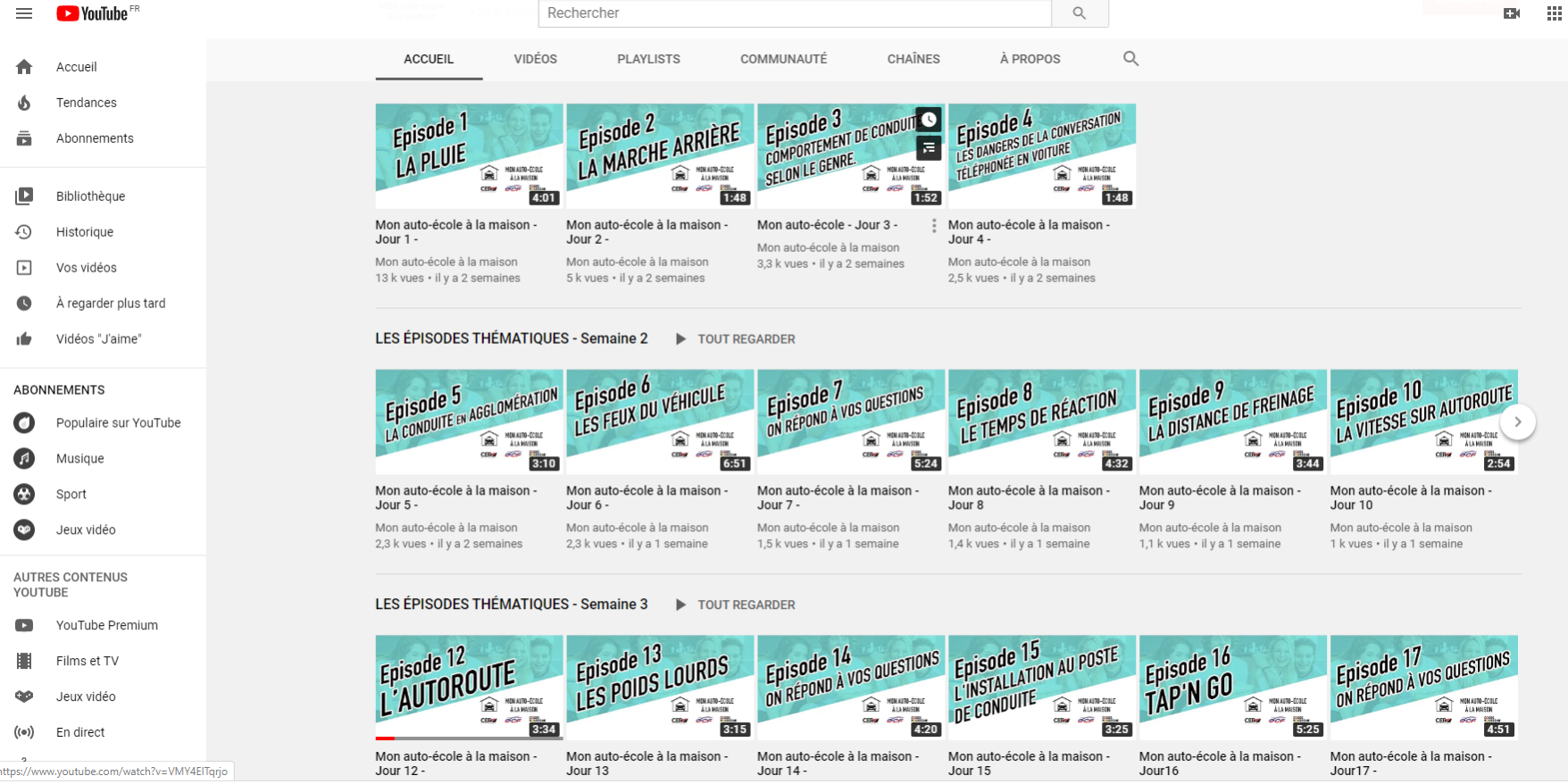
Task: Search within channel using magnifier icon
Action: 1130,59
